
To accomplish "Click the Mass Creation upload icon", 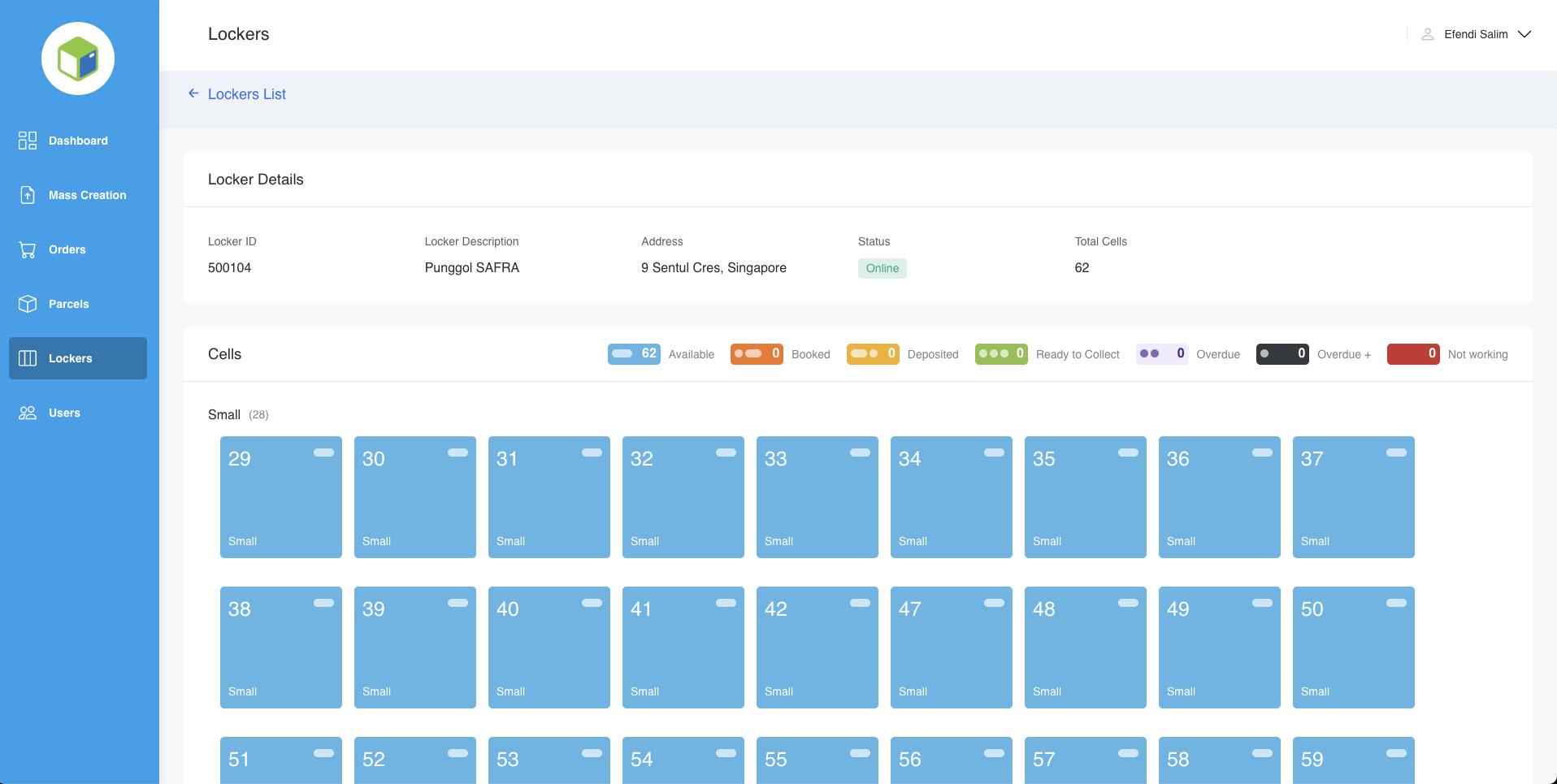I will tap(28, 195).
